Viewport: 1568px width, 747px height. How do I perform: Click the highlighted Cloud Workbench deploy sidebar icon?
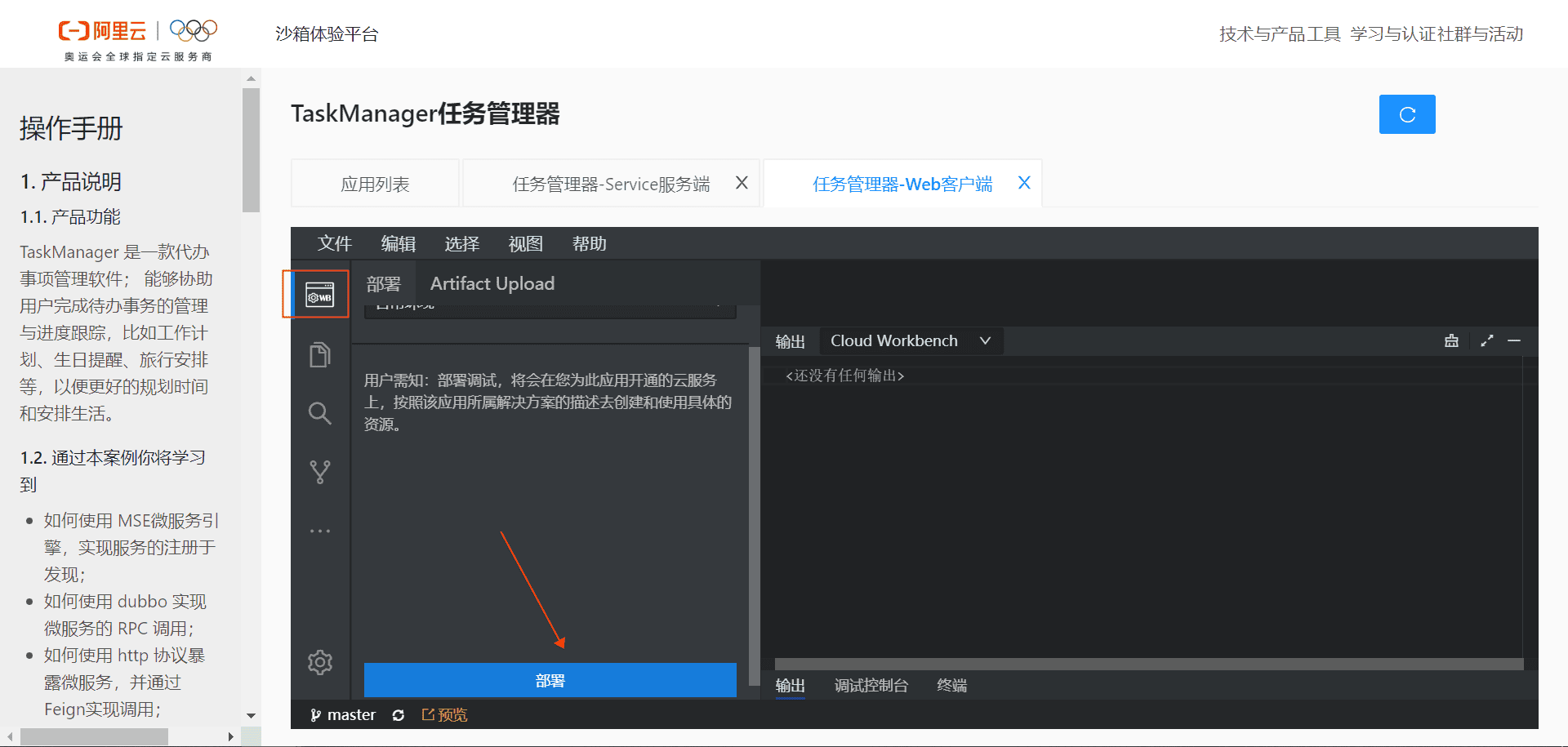point(319,295)
